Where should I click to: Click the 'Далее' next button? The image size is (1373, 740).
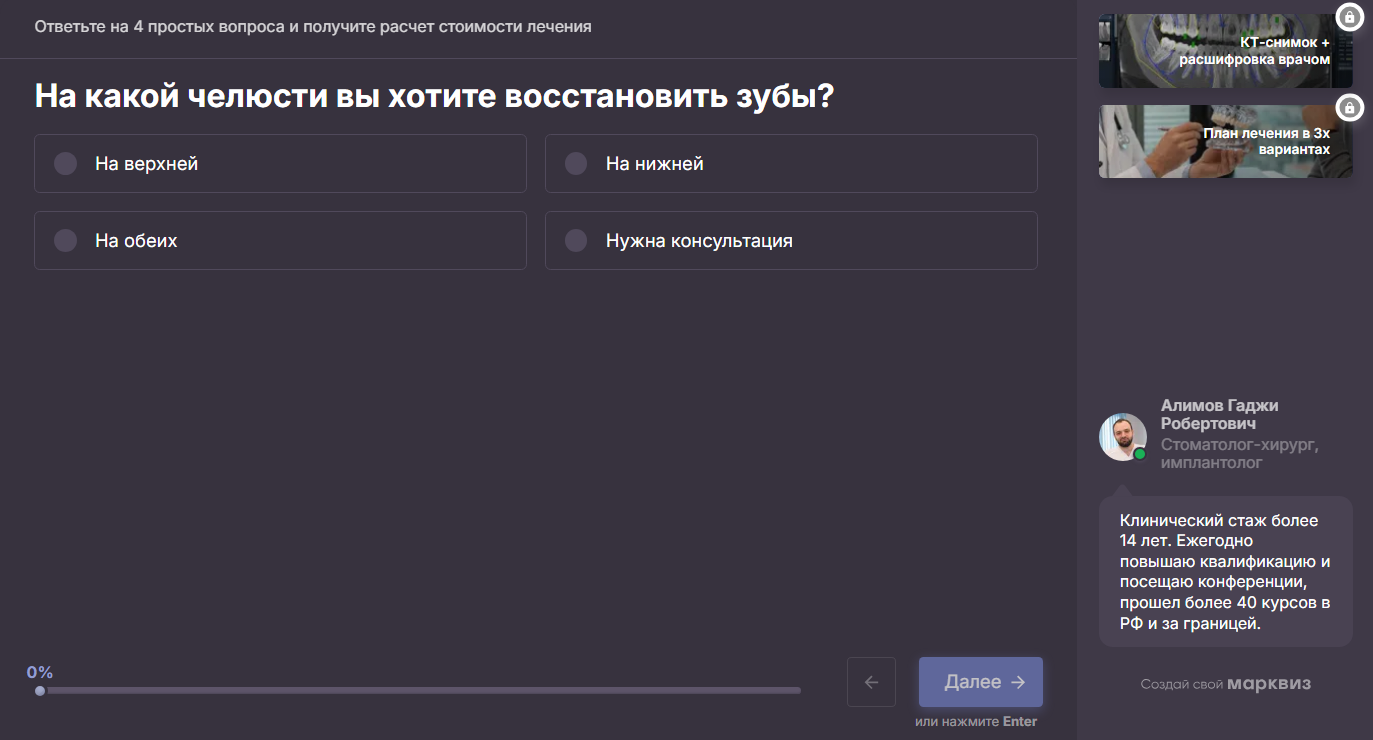(980, 682)
